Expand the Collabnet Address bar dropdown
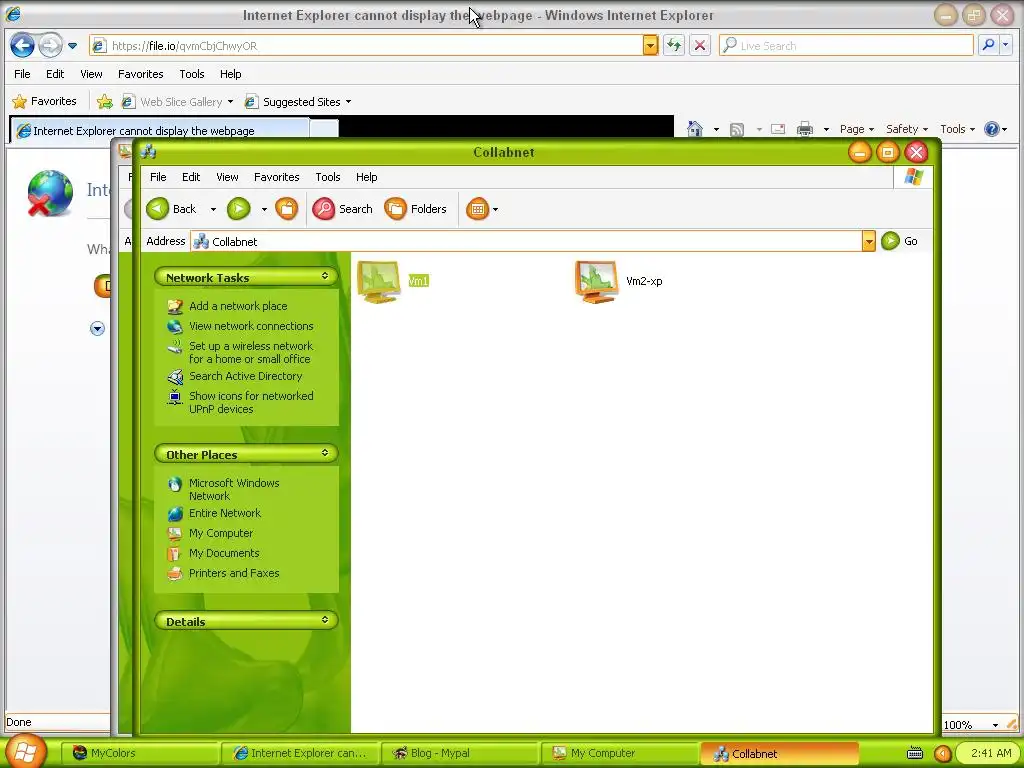 [x=868, y=241]
